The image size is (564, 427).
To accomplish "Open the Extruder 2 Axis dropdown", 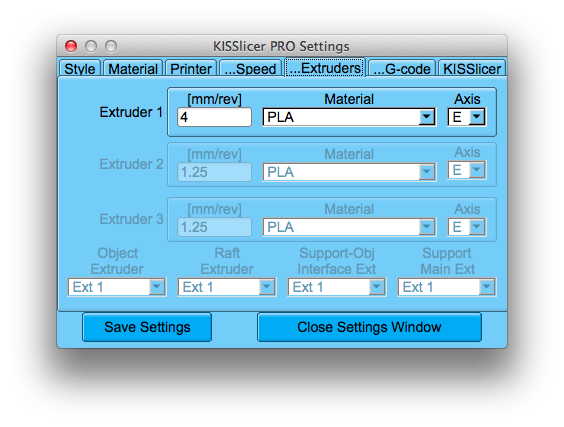I will pyautogui.click(x=467, y=170).
